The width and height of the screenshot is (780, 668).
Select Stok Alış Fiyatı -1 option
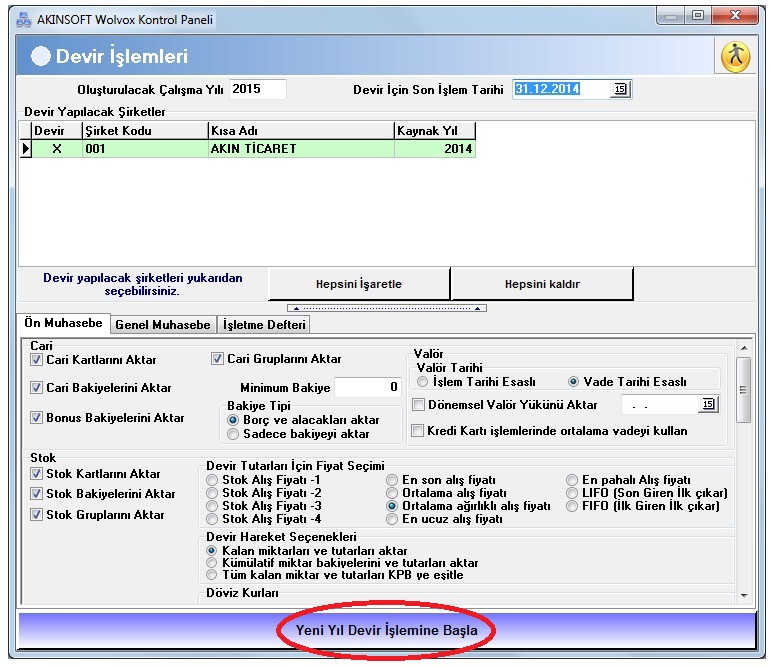click(212, 480)
